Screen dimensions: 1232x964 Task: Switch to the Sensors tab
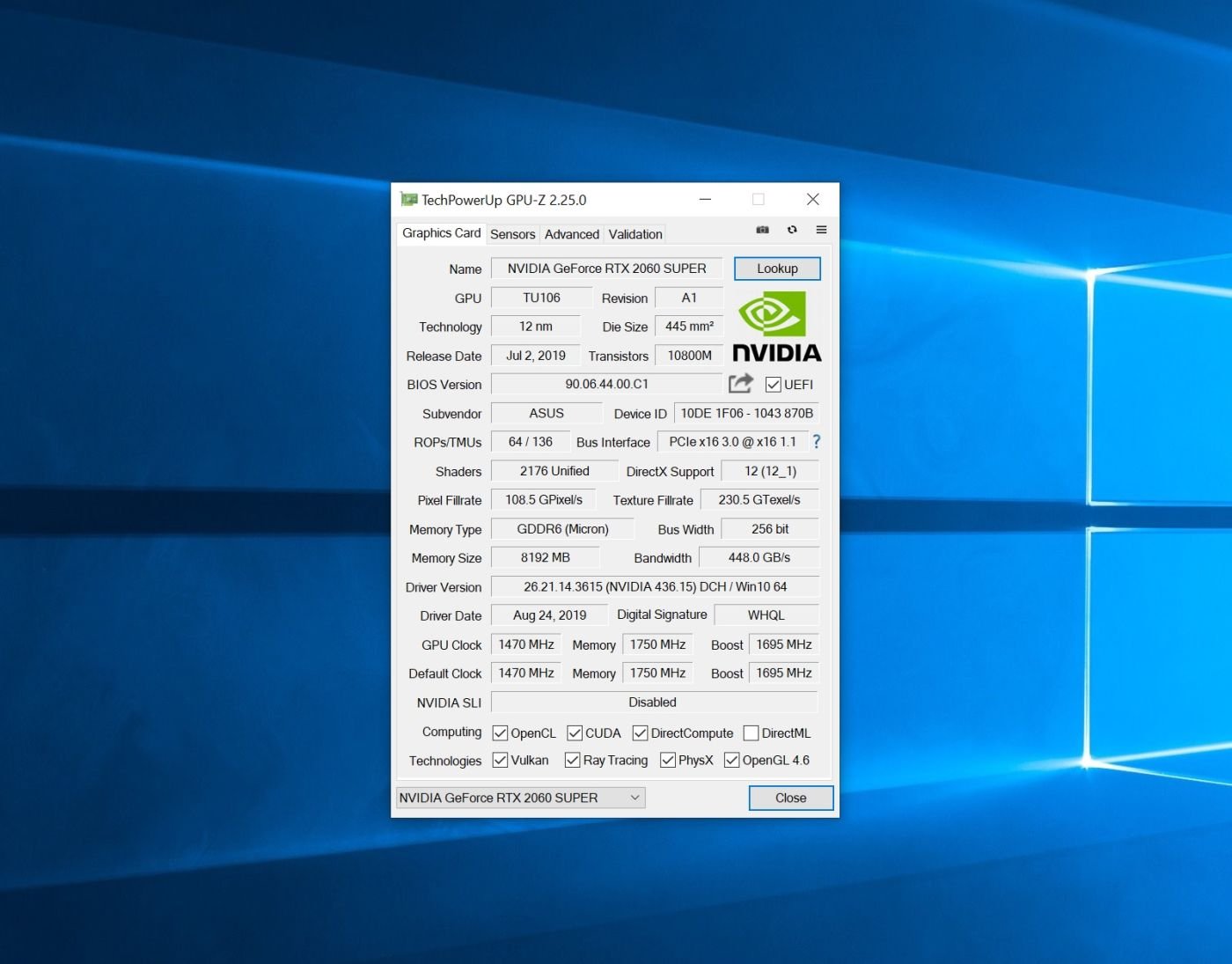tap(512, 234)
